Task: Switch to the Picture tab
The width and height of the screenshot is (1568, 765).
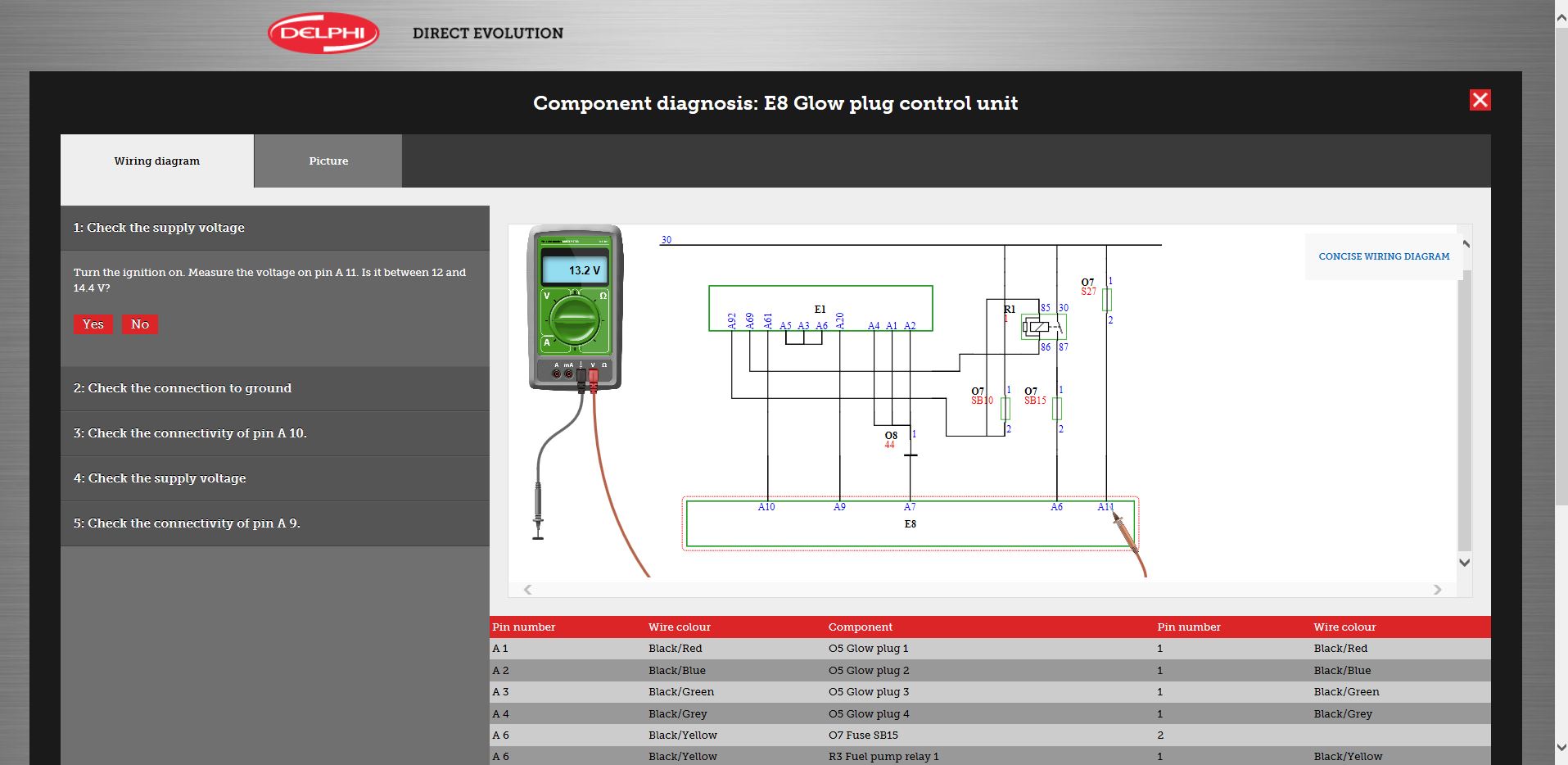Action: (328, 161)
